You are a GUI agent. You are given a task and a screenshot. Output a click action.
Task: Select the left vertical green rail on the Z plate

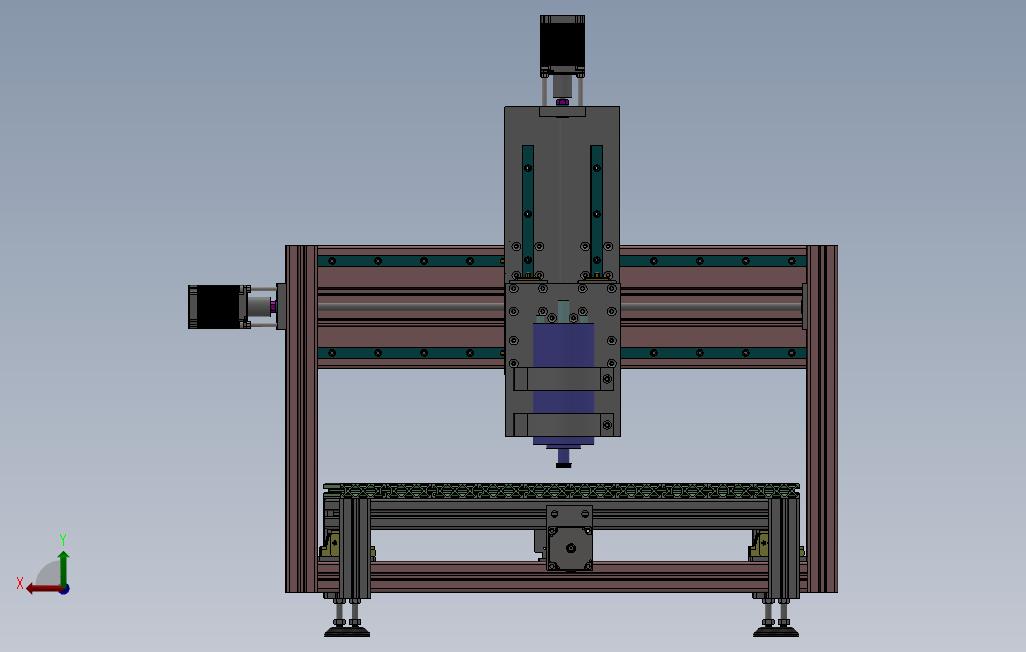pyautogui.click(x=528, y=211)
